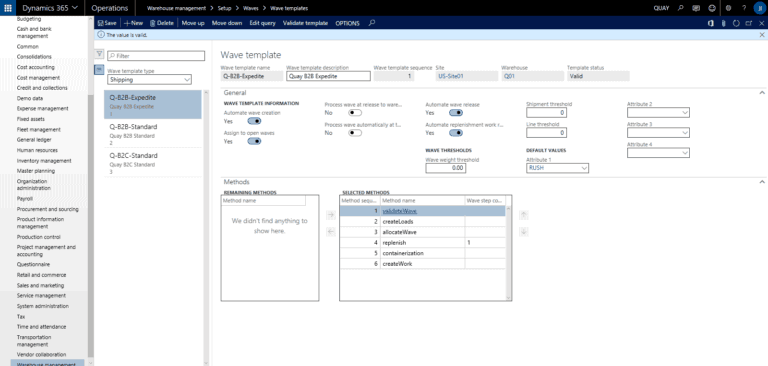
Task: Open the app launcher waffle icon
Action: pyautogui.click(x=8, y=8)
